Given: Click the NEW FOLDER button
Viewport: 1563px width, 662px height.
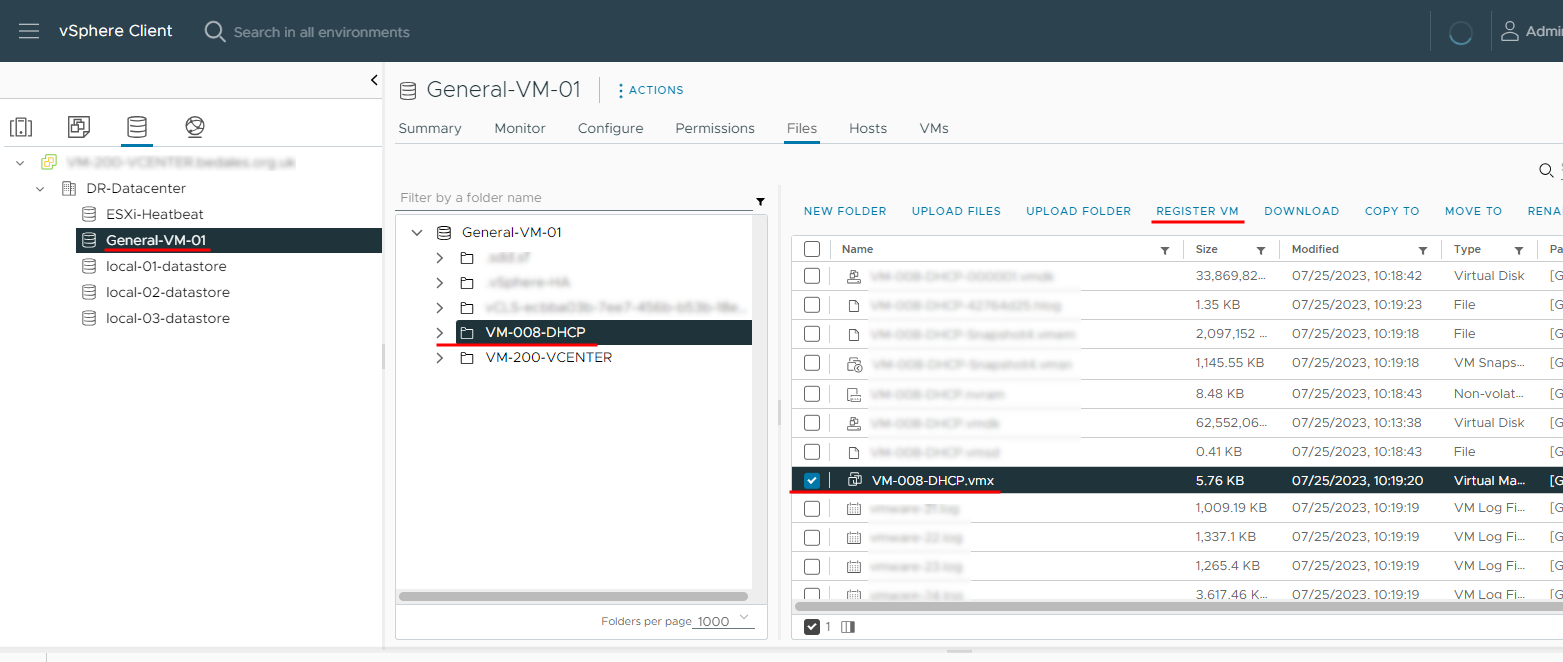Looking at the screenshot, I should pyautogui.click(x=845, y=211).
